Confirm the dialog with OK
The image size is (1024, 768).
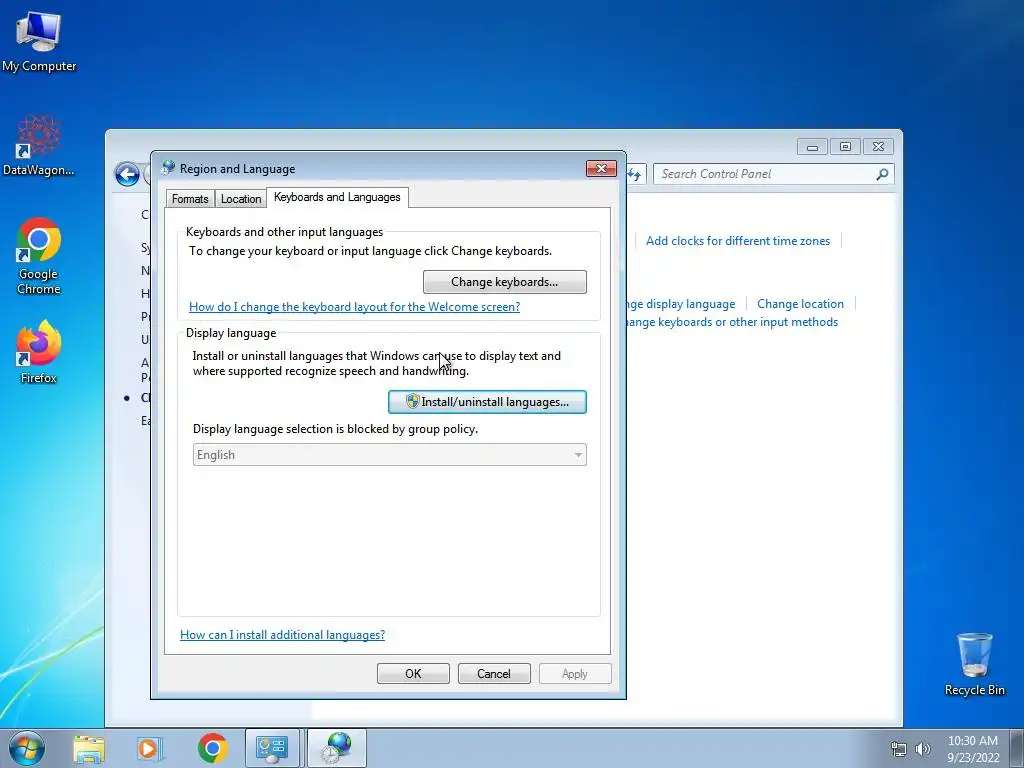point(413,674)
